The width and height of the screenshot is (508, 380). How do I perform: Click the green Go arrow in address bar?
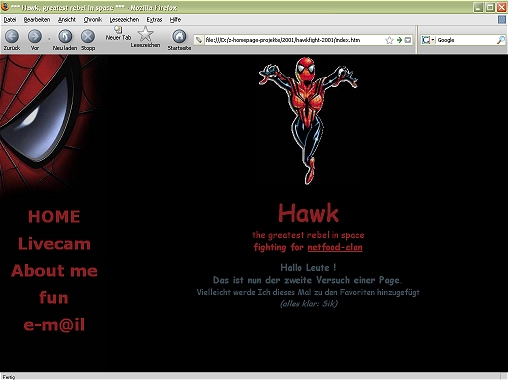tap(399, 40)
